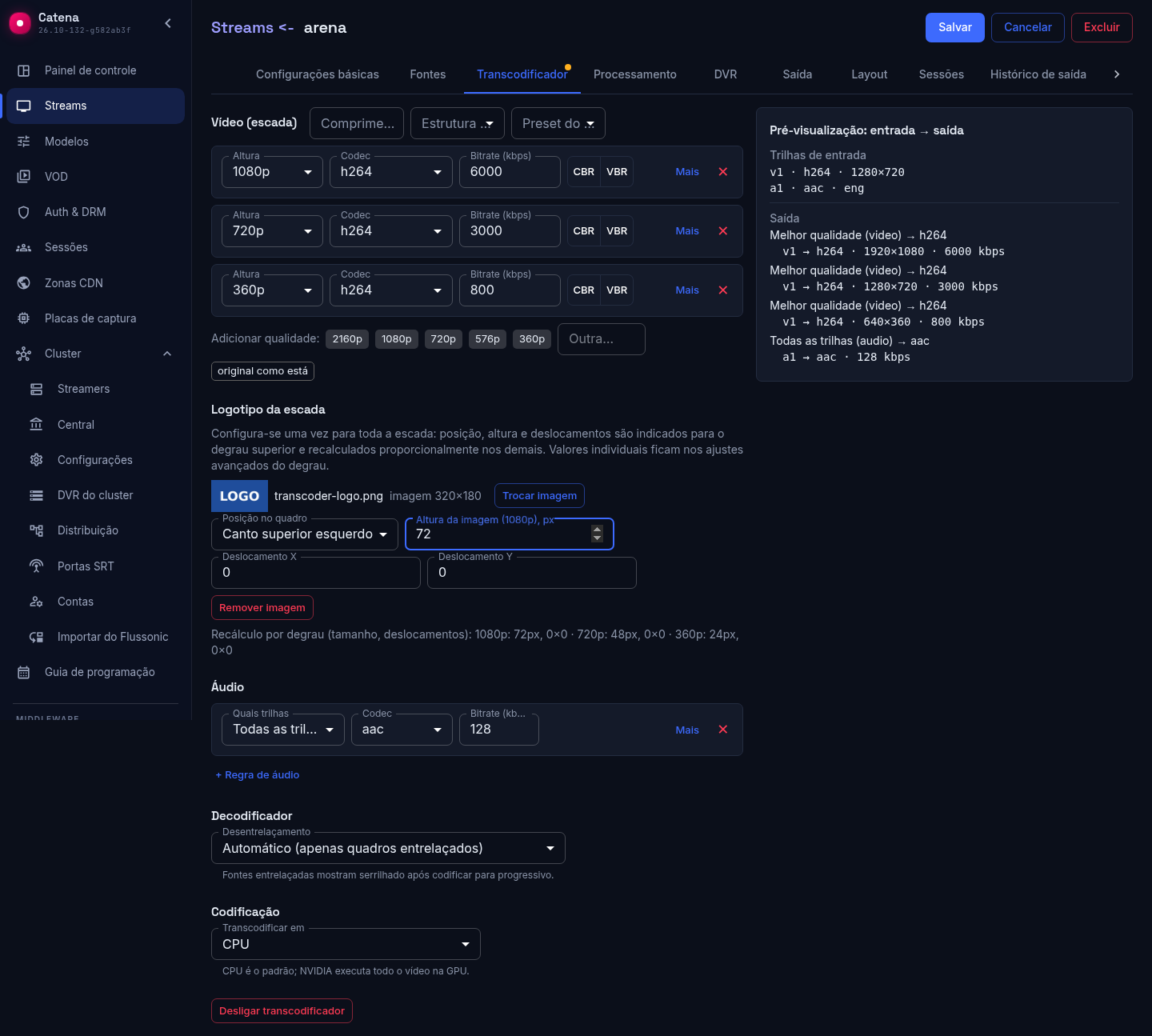This screenshot has height=1036, width=1152.
Task: Open the Desentrelaçamento dropdown
Action: pos(388,848)
